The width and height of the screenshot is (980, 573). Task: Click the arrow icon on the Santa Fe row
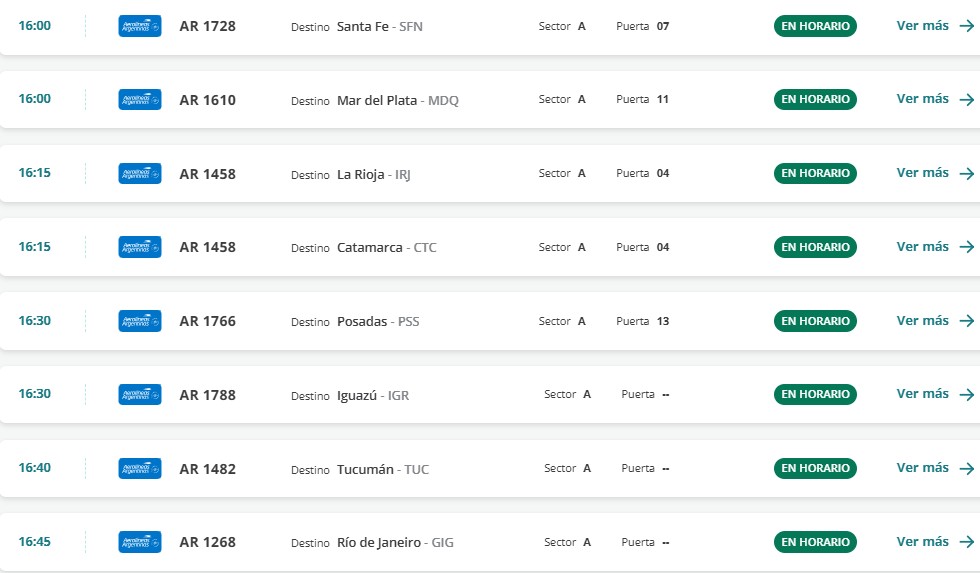[x=966, y=27]
